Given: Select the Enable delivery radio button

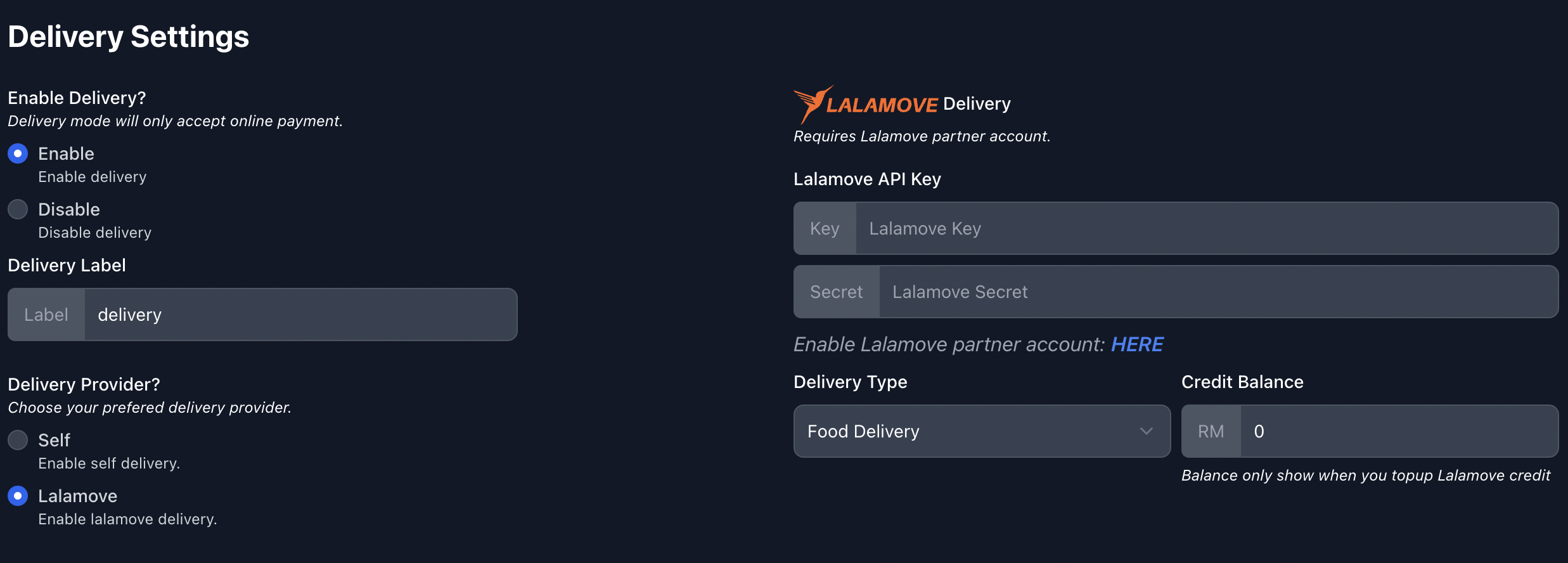Looking at the screenshot, I should (x=17, y=153).
